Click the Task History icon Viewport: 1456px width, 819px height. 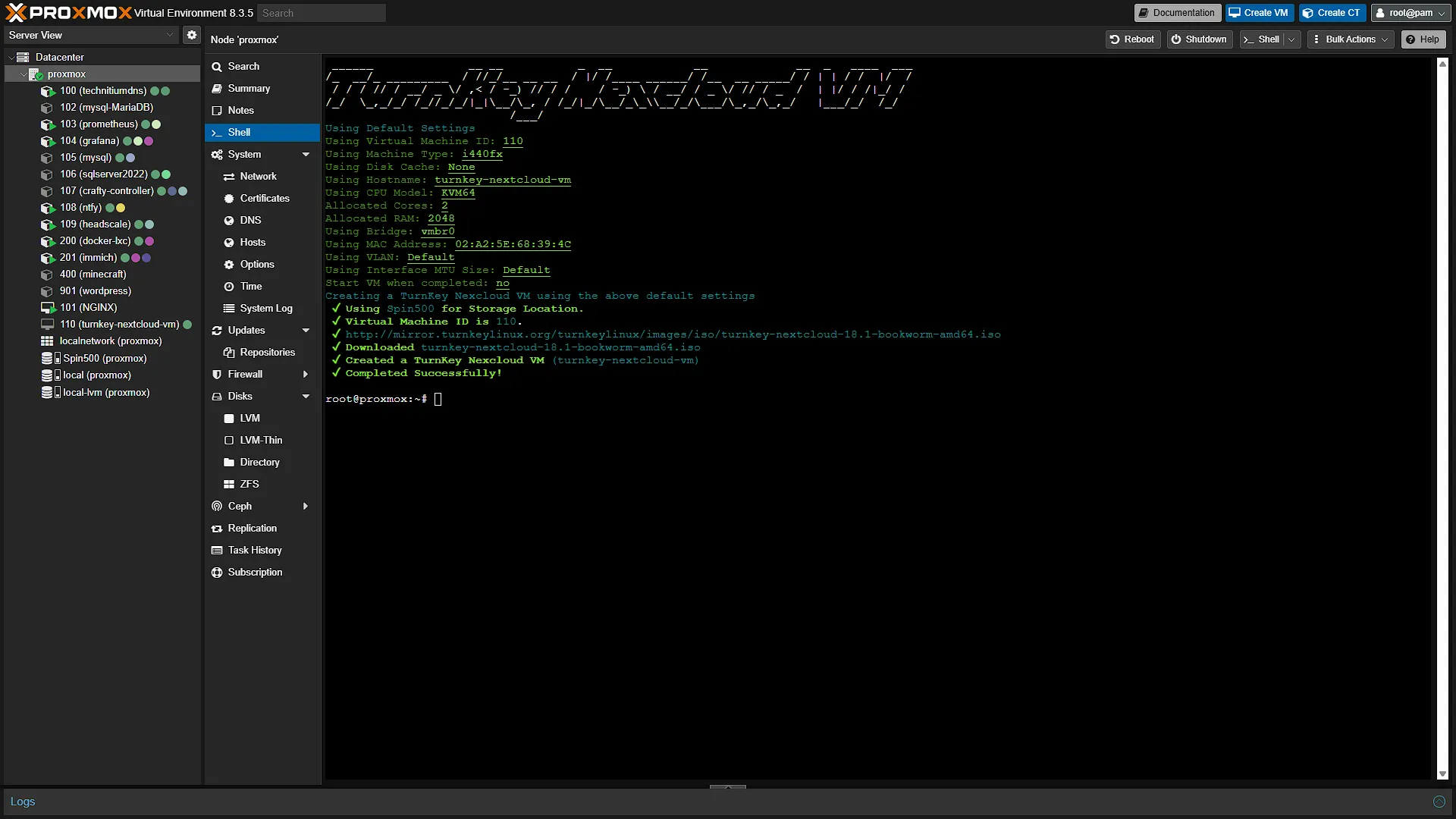click(217, 551)
